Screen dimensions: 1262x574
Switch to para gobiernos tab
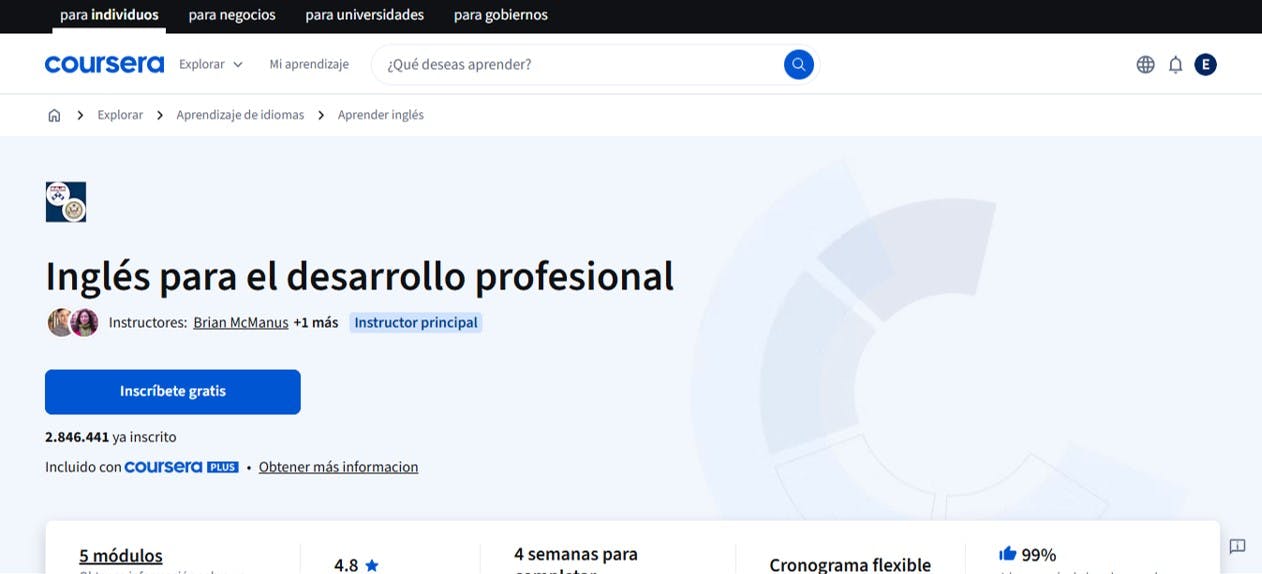pos(501,15)
